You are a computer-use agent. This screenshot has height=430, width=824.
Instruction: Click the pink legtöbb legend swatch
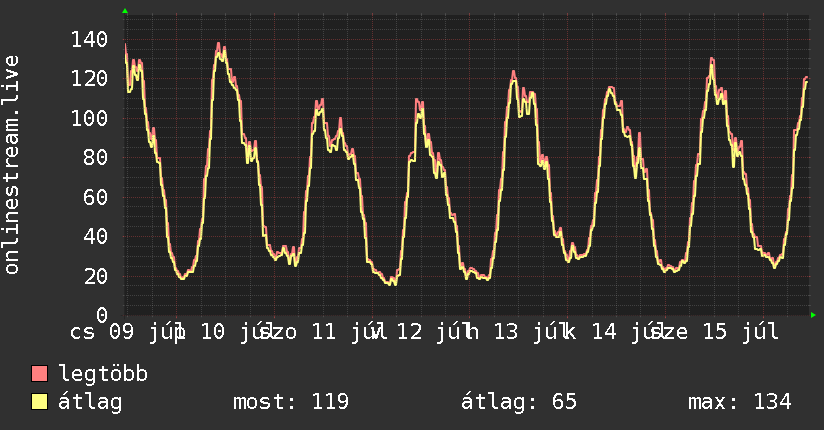[39, 374]
